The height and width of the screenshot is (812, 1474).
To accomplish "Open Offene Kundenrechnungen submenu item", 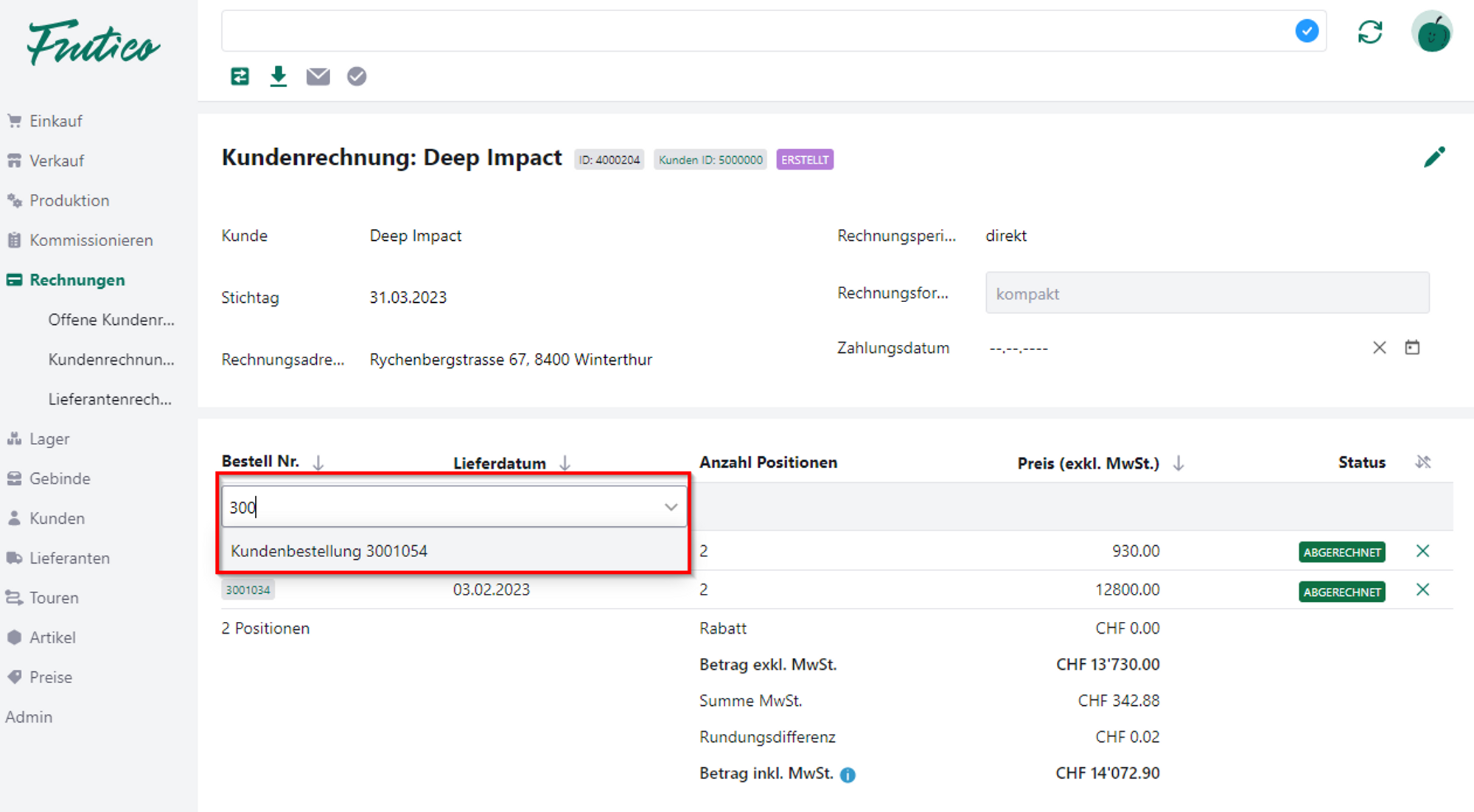I will pos(111,320).
